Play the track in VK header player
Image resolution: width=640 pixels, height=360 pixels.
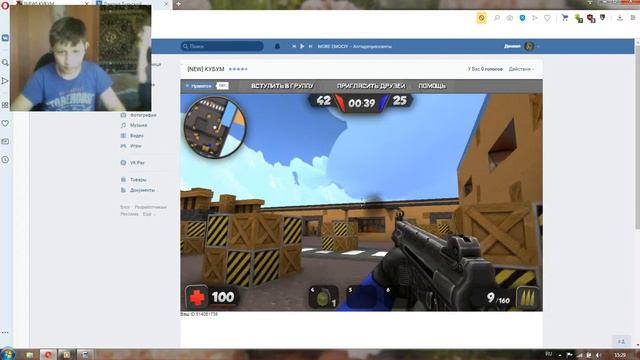coord(302,47)
